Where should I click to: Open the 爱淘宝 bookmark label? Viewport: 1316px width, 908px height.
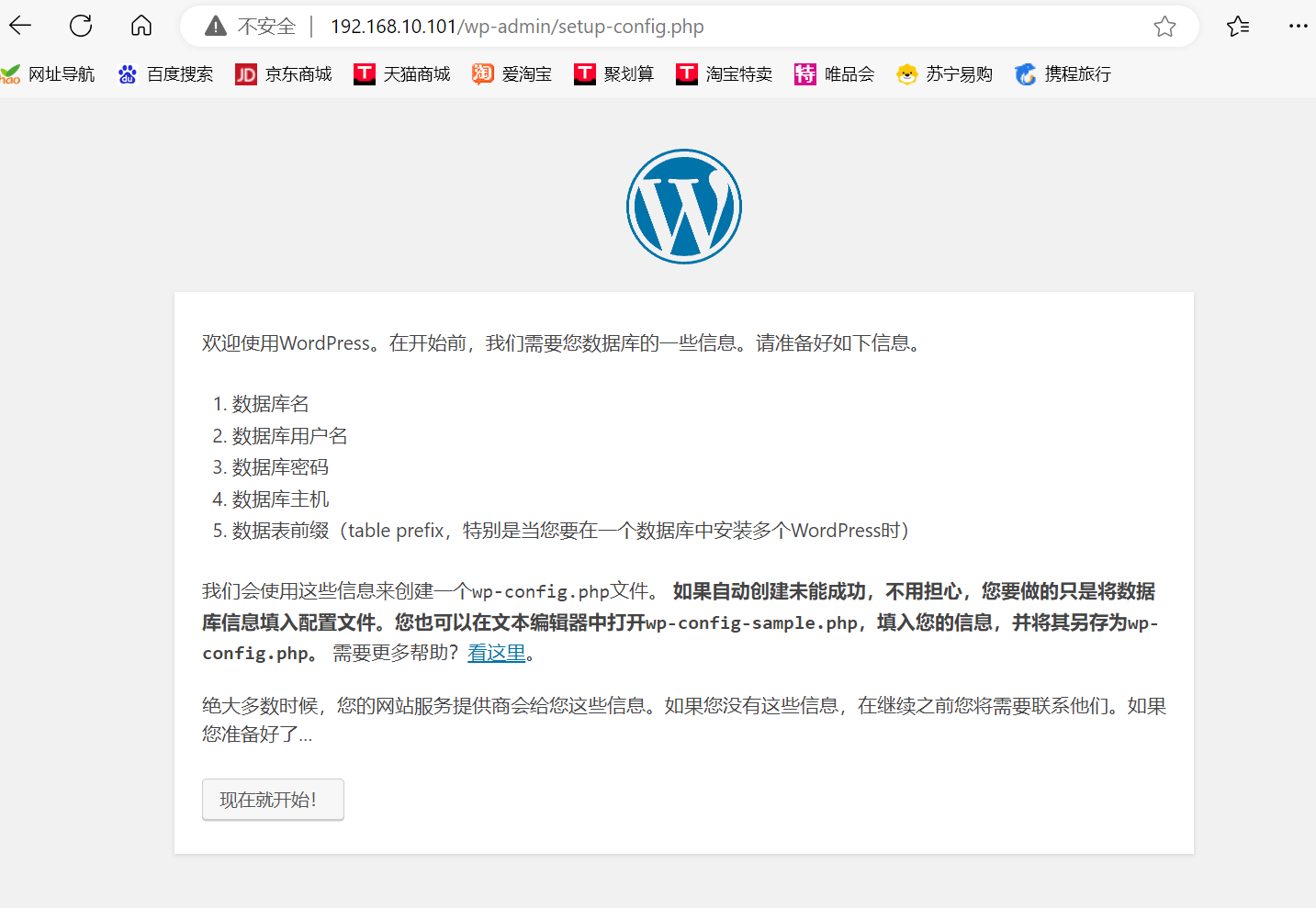(x=527, y=74)
